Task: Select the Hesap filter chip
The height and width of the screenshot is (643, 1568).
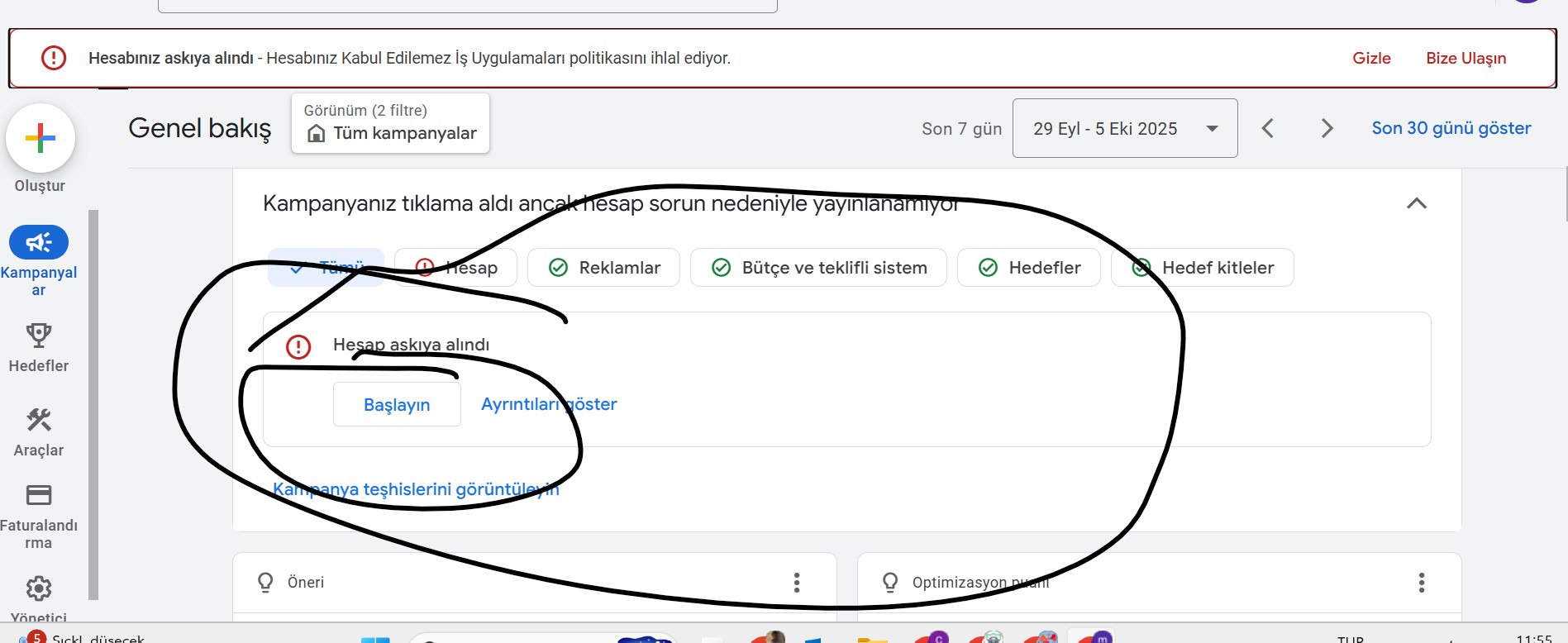Action: click(455, 268)
